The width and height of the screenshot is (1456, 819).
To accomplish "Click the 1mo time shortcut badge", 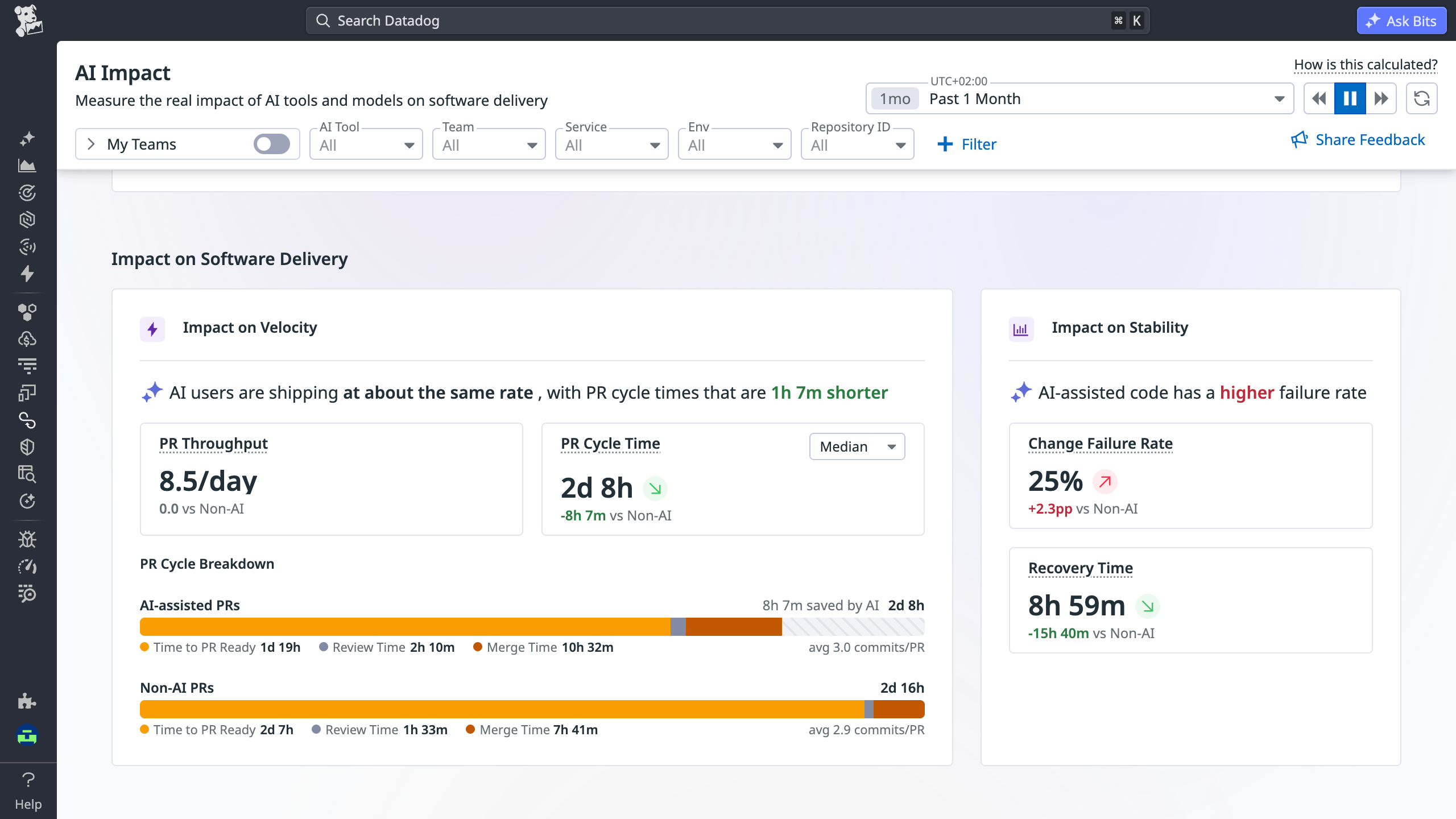I will 895,99.
